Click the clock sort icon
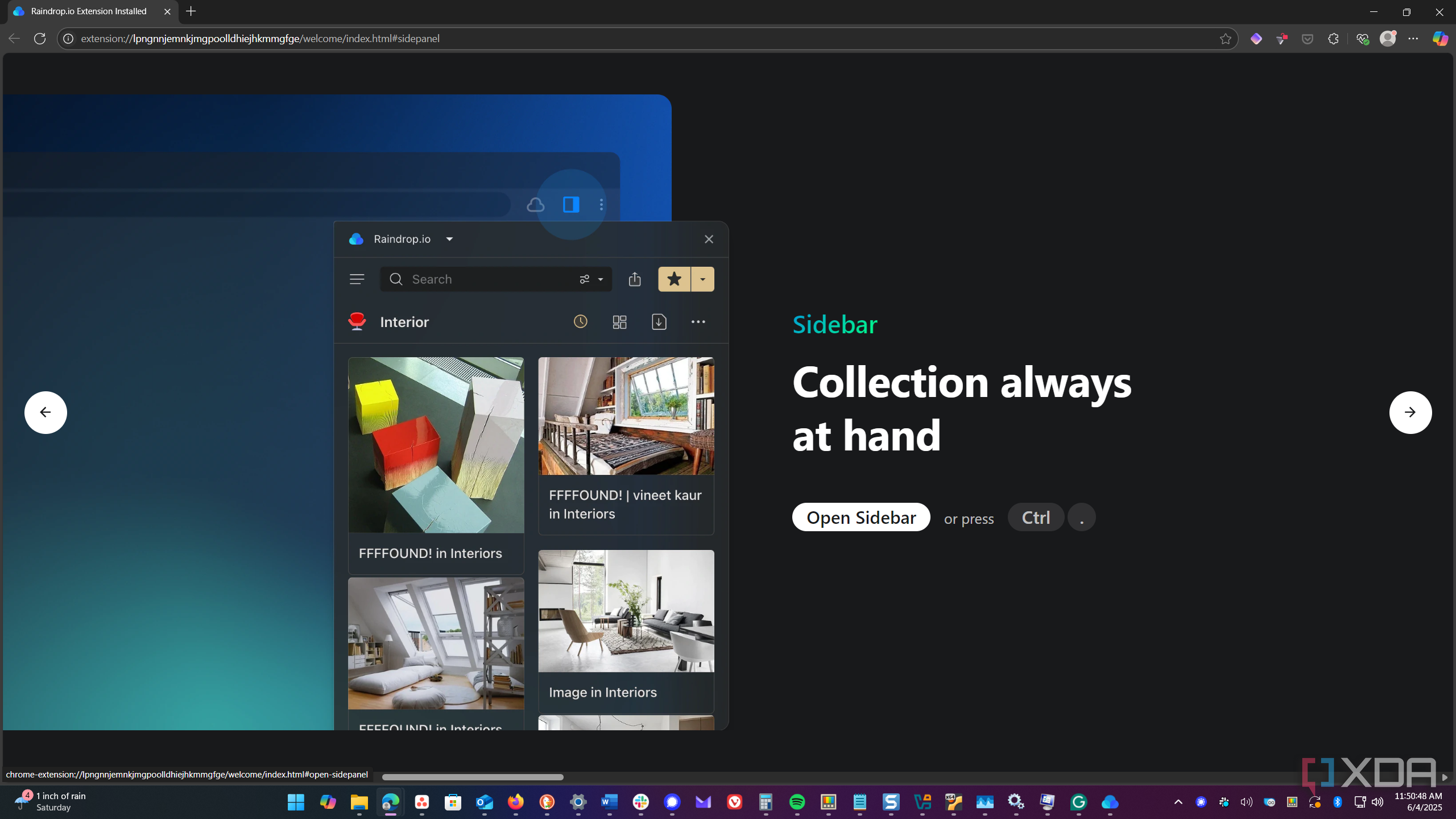Image resolution: width=1456 pixels, height=819 pixels. pos(580,322)
